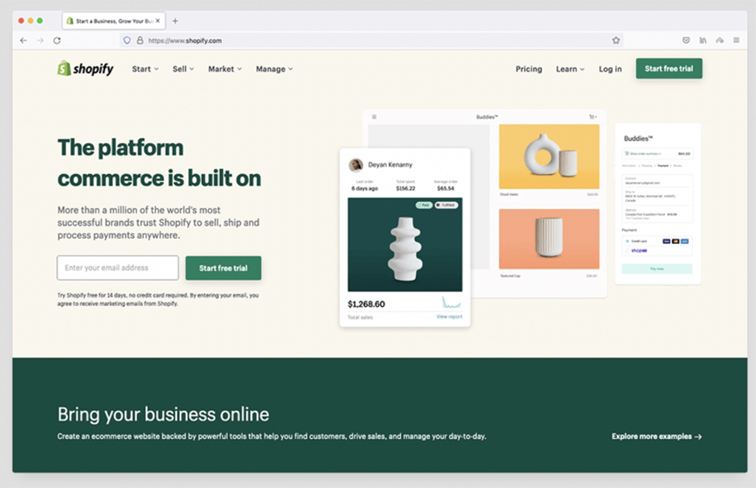Click Deyan Kenarny's avatar
The image size is (756, 488).
point(356,165)
